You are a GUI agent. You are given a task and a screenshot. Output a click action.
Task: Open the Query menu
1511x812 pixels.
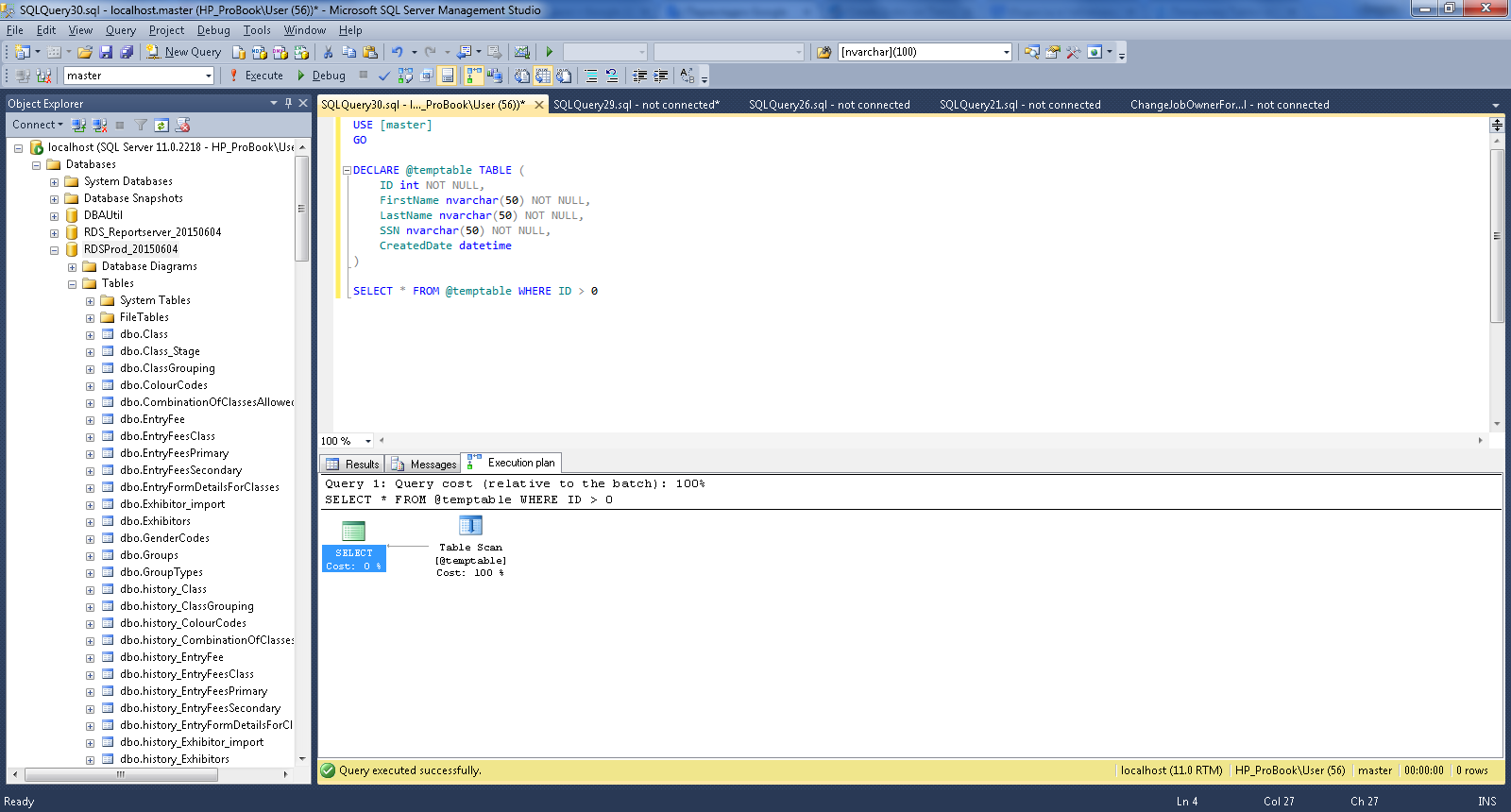click(121, 30)
